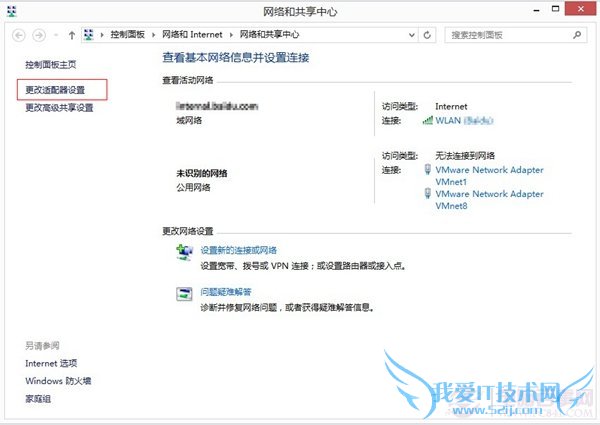Viewport: 600px width, 425px height.
Task: Click the window title bar system icon
Action: click(12, 11)
